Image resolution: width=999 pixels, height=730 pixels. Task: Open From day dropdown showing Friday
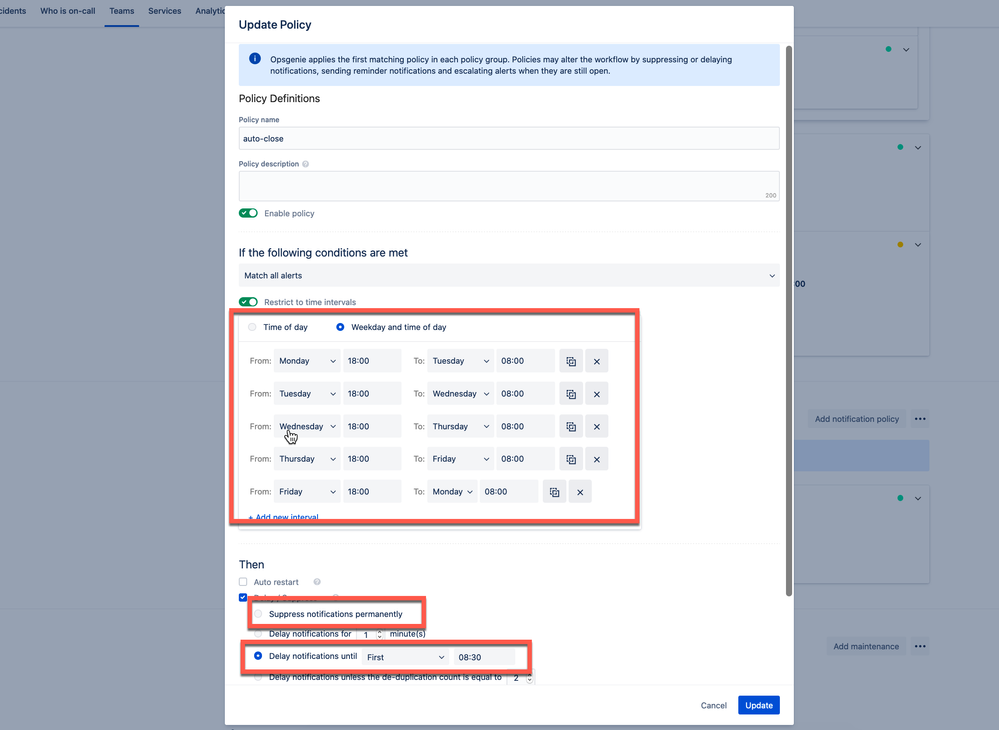pos(306,492)
